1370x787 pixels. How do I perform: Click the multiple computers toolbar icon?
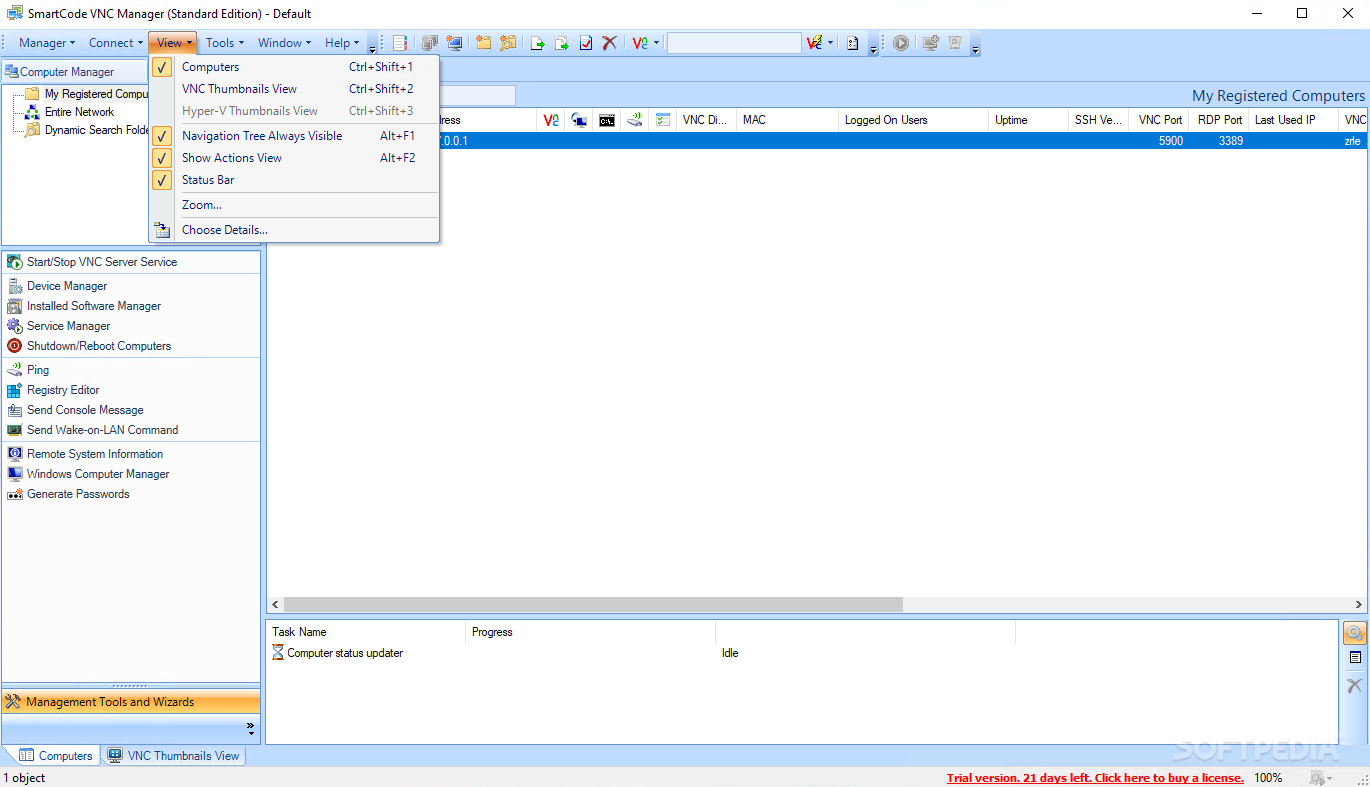click(430, 43)
